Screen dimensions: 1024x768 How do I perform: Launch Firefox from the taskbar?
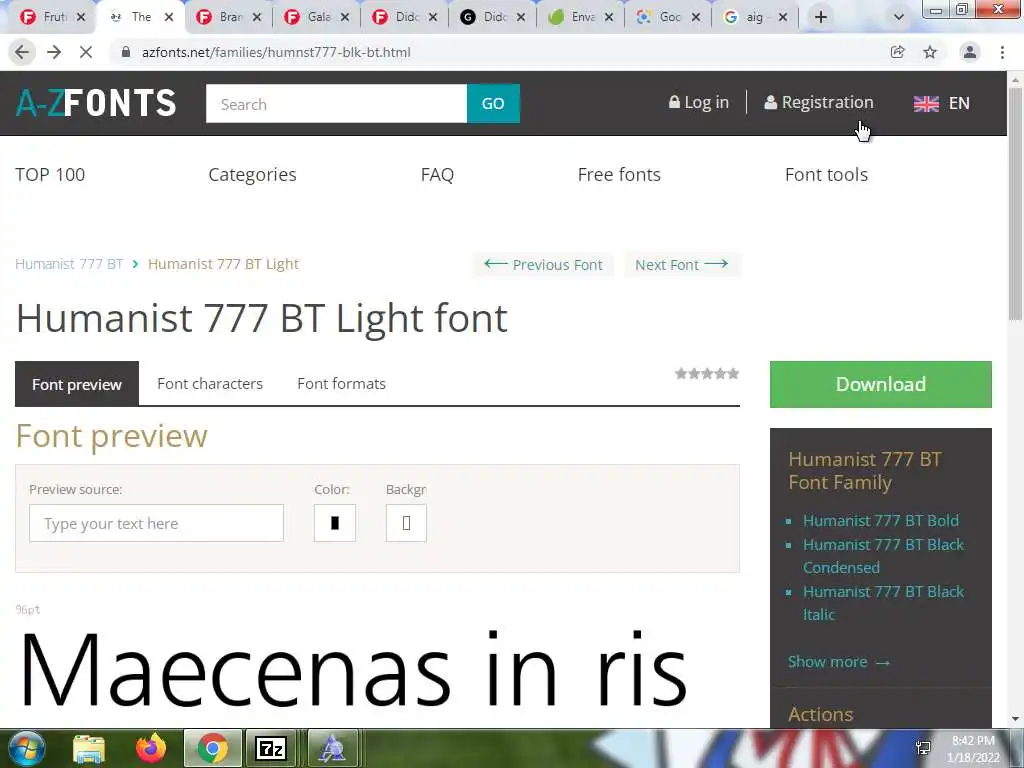coord(151,748)
